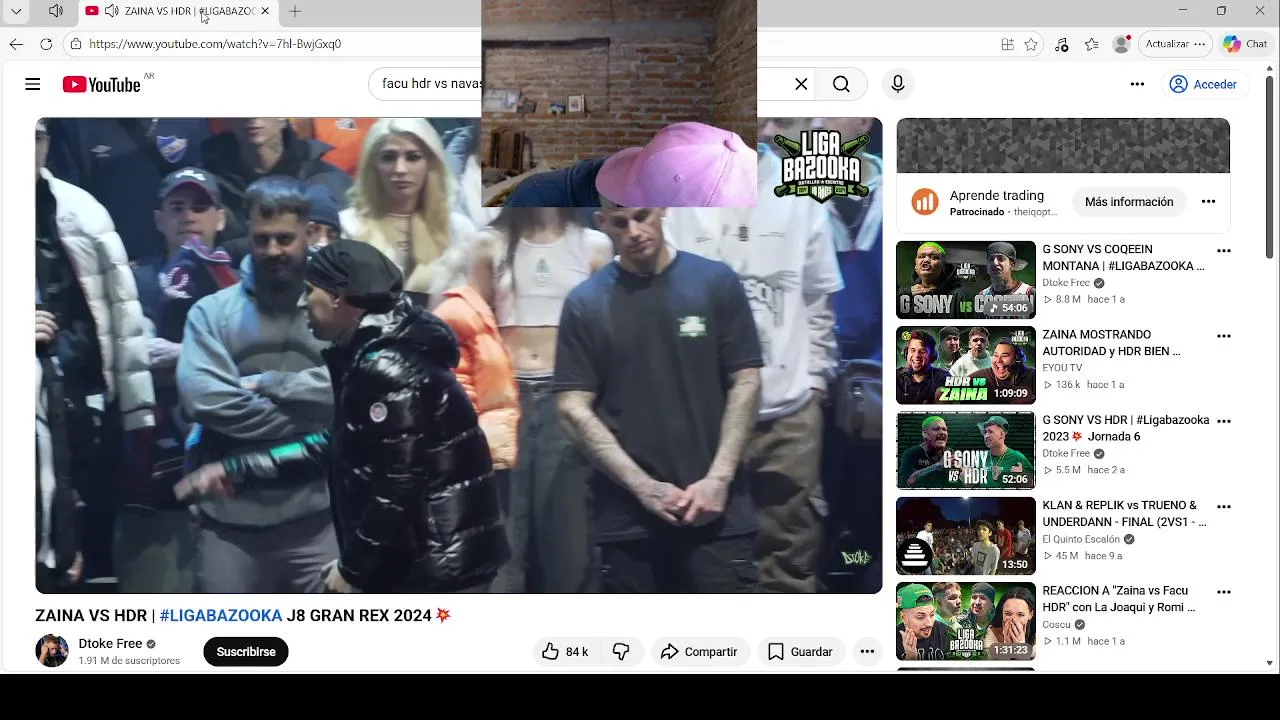Share the video with Compartir
The width and height of the screenshot is (1280, 720).
tap(700, 651)
